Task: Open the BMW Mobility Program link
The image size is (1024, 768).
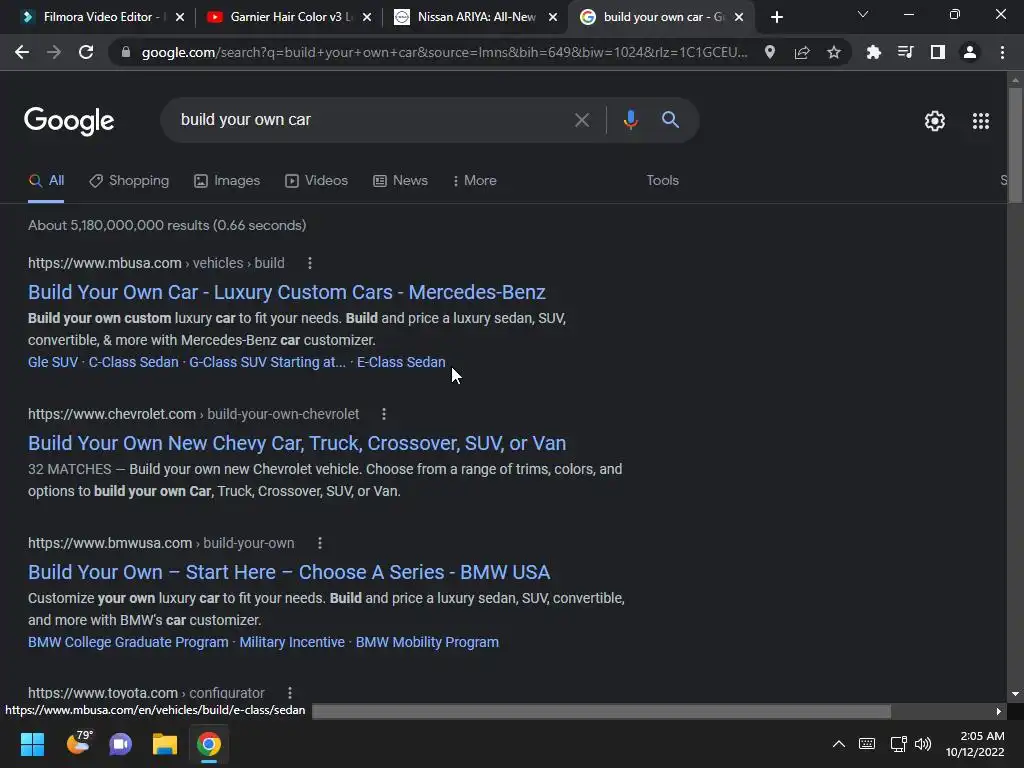Action: pyautogui.click(x=427, y=643)
